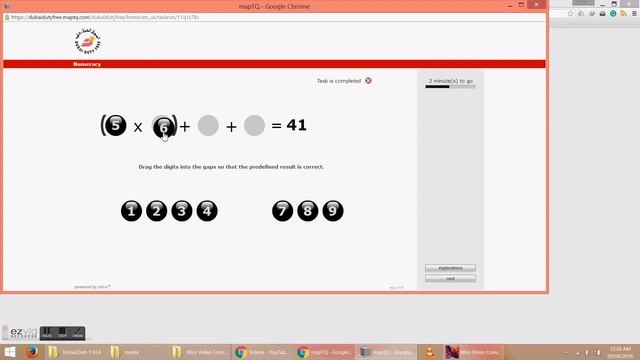Pick the digit 8 ball
The image size is (640, 360).
click(308, 211)
